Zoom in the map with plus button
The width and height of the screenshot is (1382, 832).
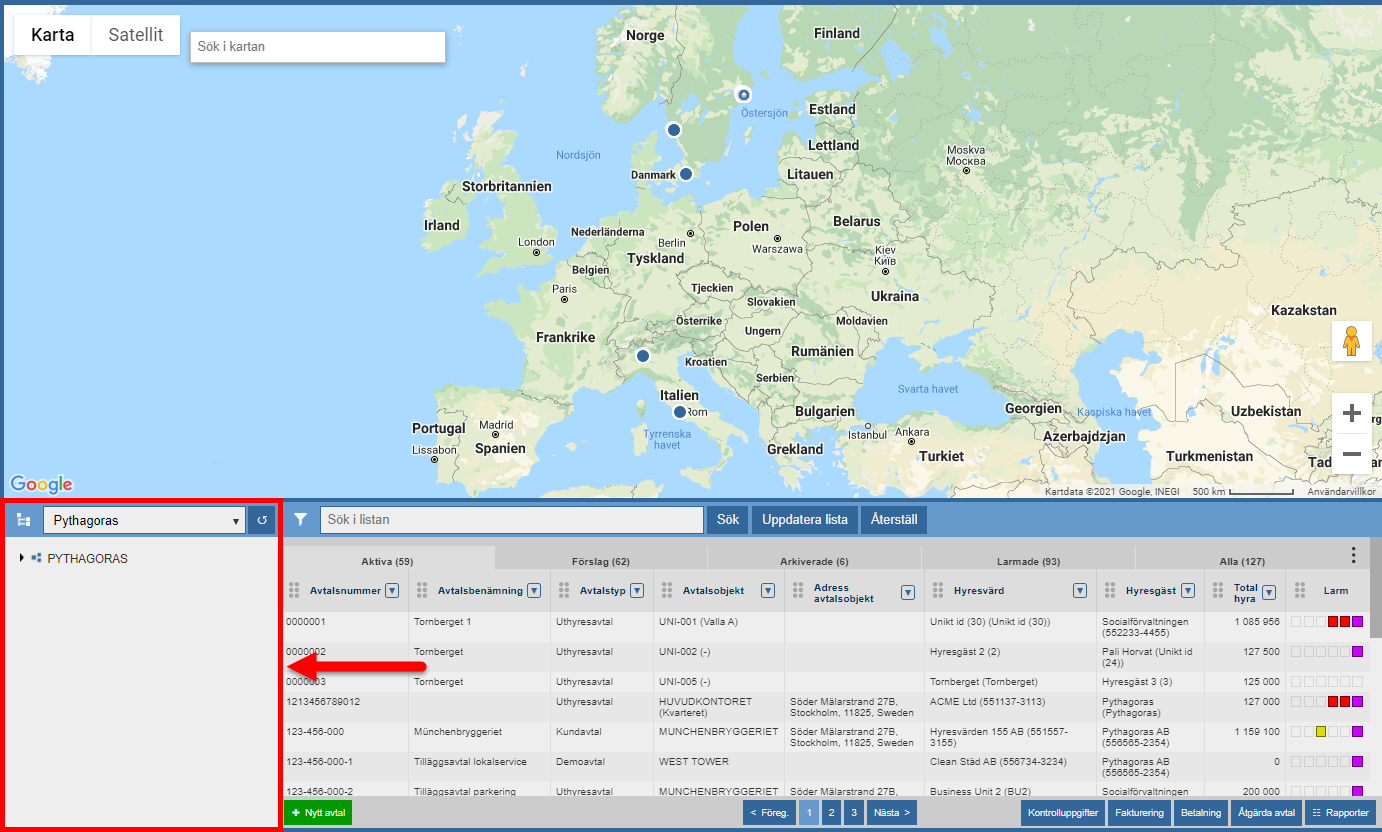point(1351,413)
